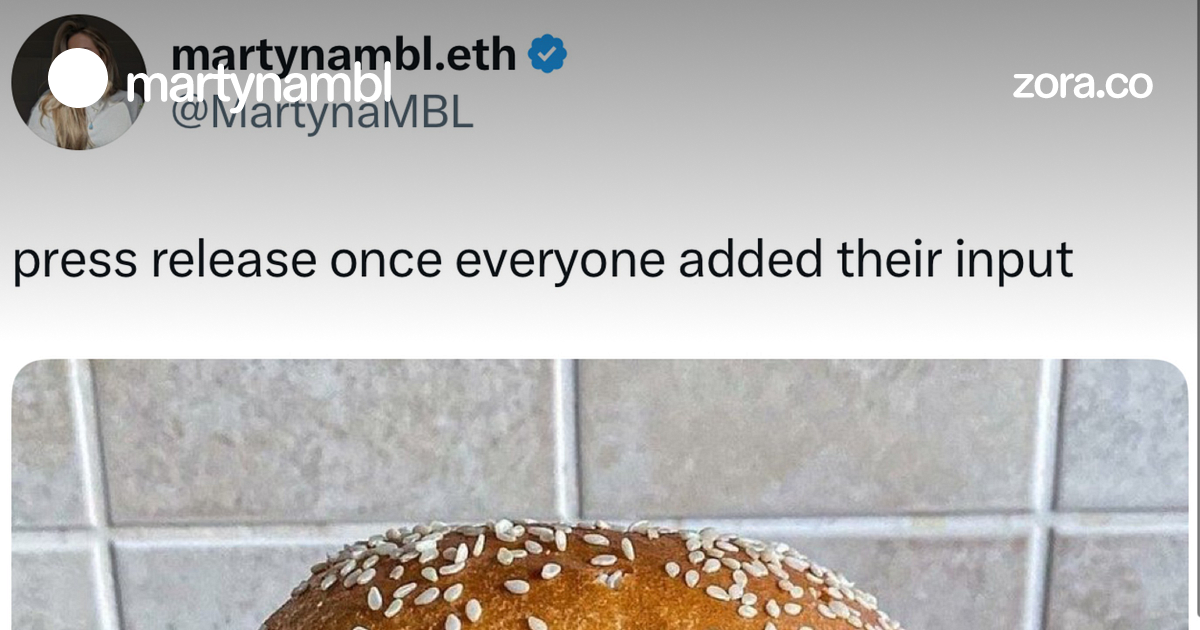Open the martynambl.eth display name
1200x630 pixels.
point(343,53)
